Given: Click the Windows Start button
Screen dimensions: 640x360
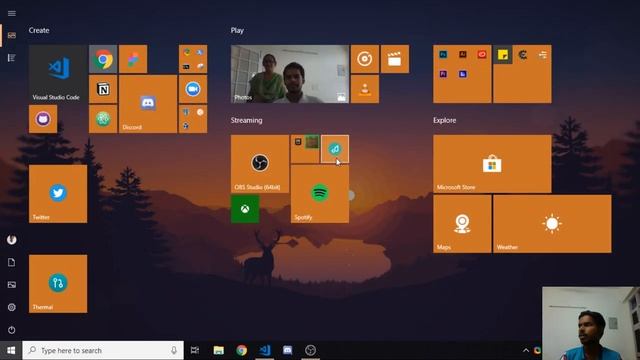Looking at the screenshot, I should coord(11,350).
